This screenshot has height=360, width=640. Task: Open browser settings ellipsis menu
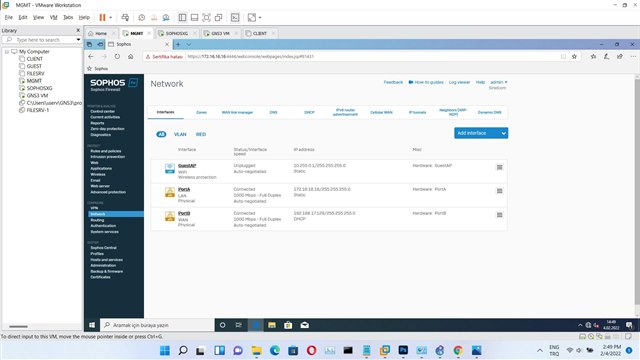[633, 56]
